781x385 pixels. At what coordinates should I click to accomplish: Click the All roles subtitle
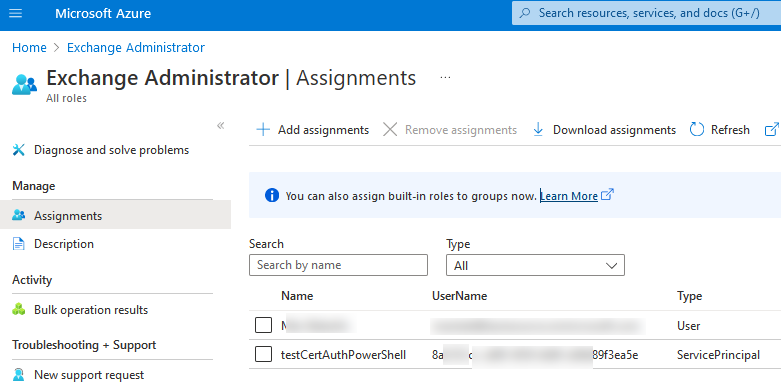66,99
